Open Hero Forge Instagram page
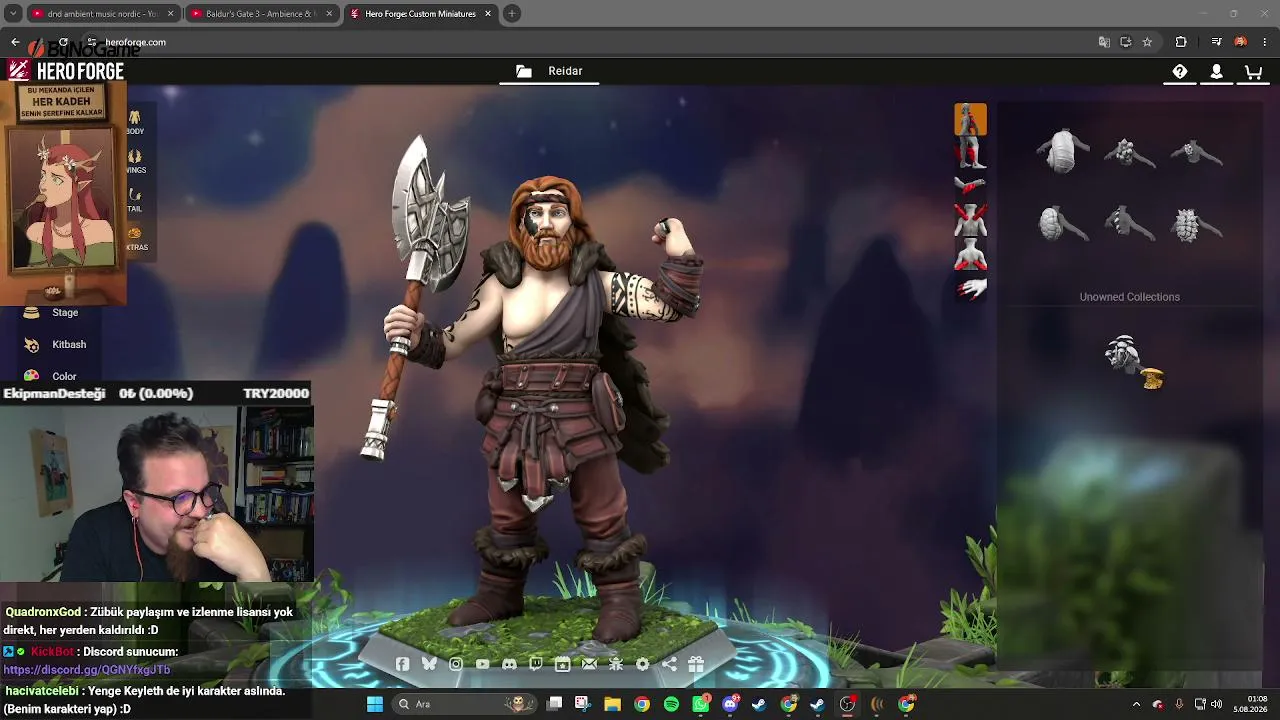The width and height of the screenshot is (1280, 720). click(456, 664)
